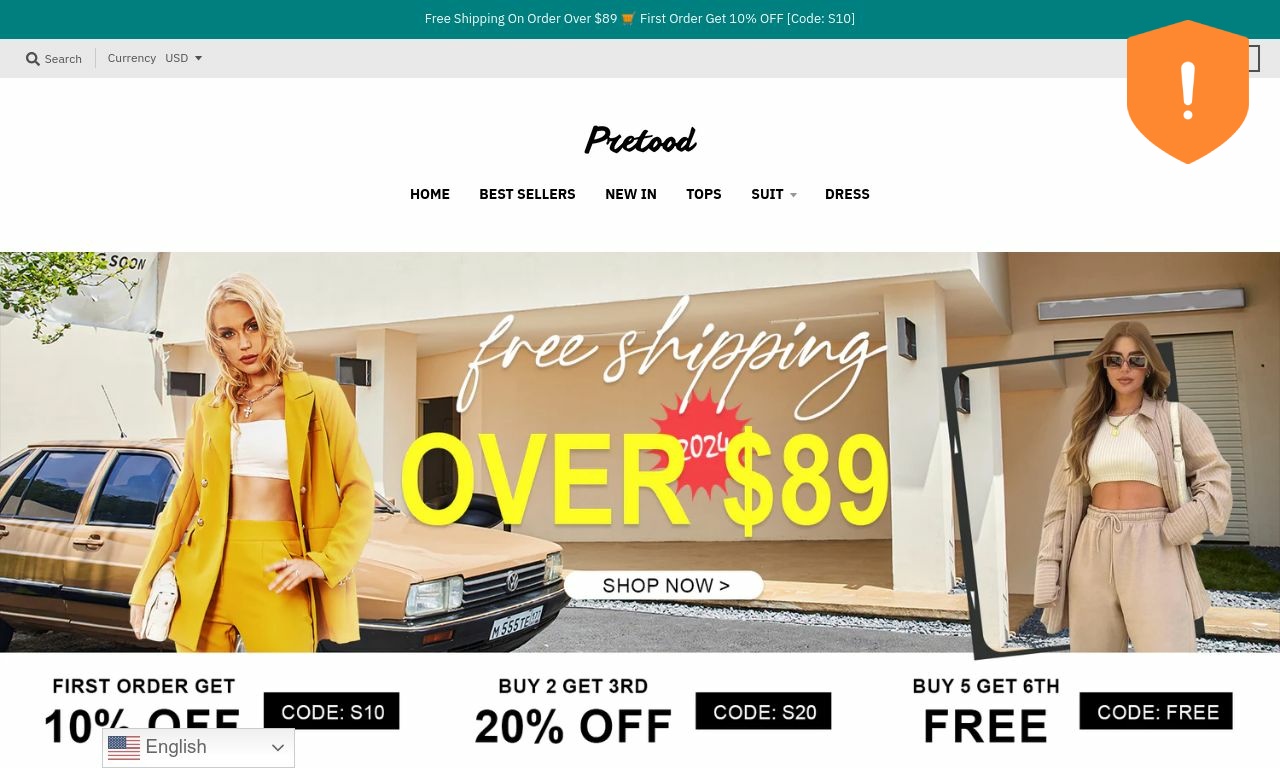Click the CODE: S20 promo badge

764,712
